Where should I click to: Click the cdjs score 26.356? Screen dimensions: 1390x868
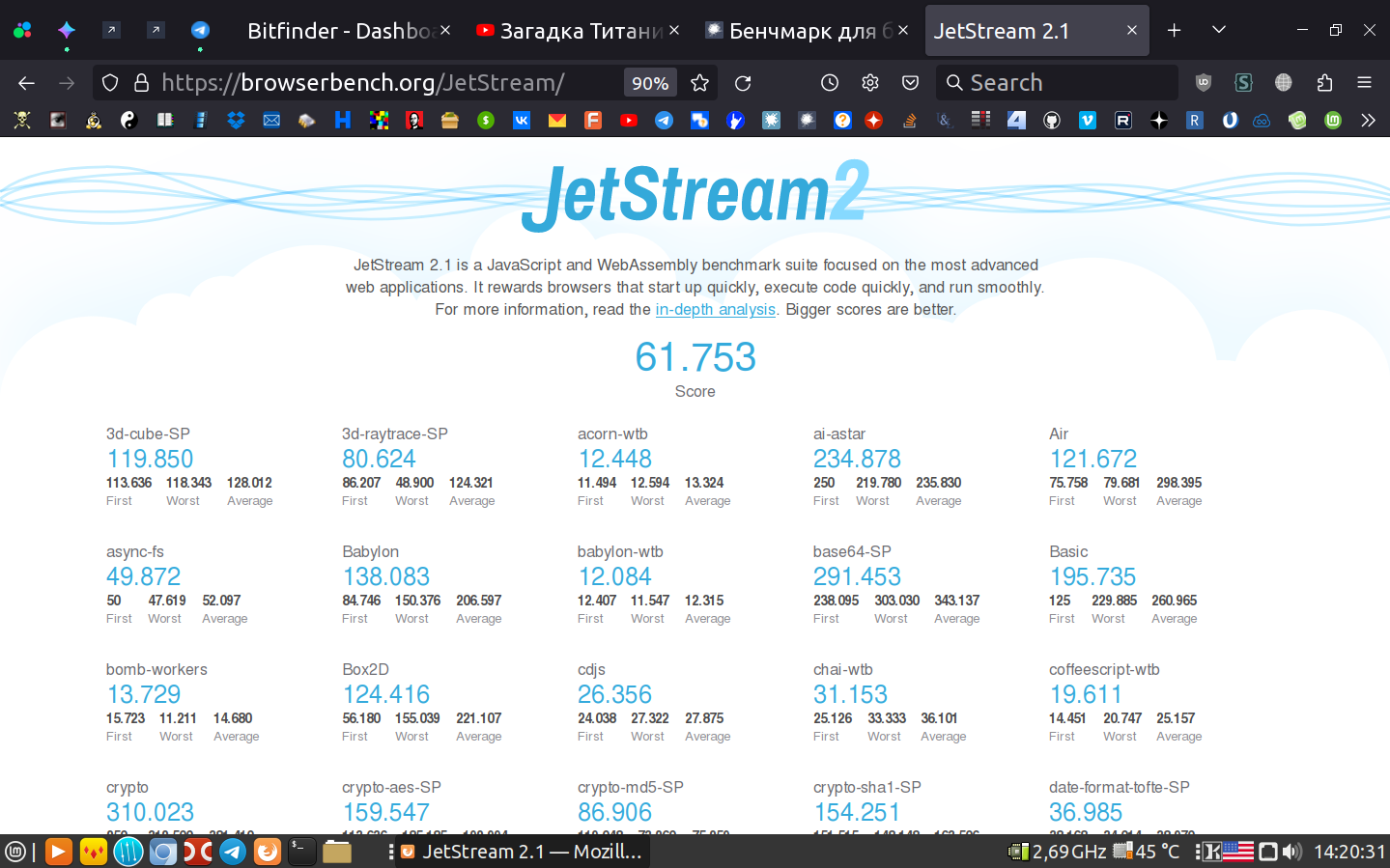click(614, 694)
